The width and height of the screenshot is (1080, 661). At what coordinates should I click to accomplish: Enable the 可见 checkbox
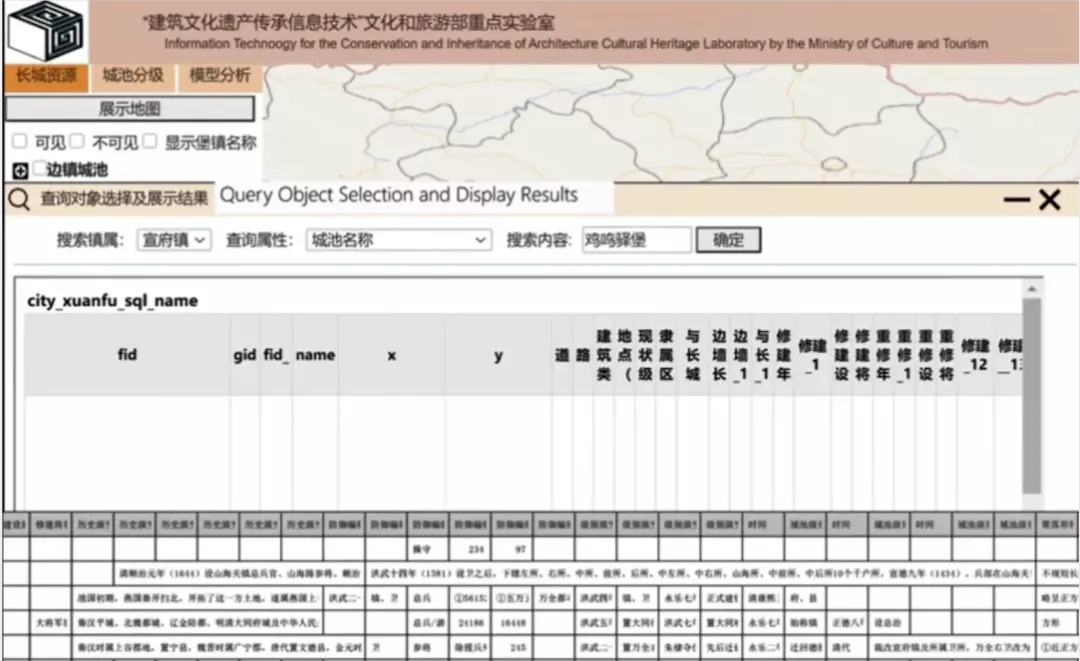tap(20, 142)
